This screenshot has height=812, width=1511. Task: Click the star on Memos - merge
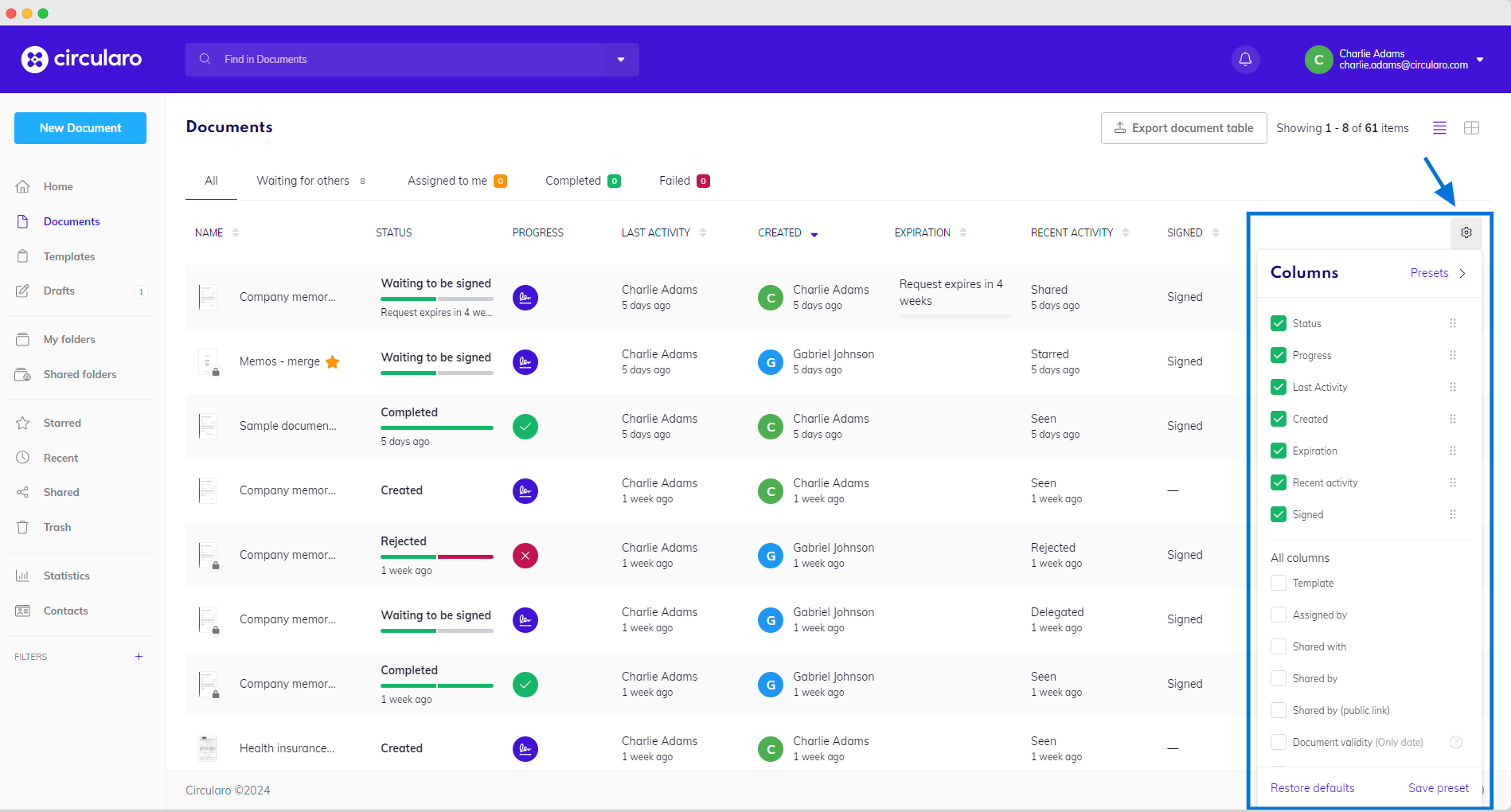pos(333,362)
